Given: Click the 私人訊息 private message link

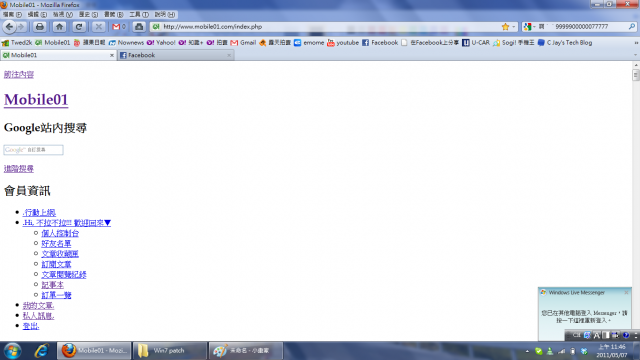Looking at the screenshot, I should [x=38, y=316].
